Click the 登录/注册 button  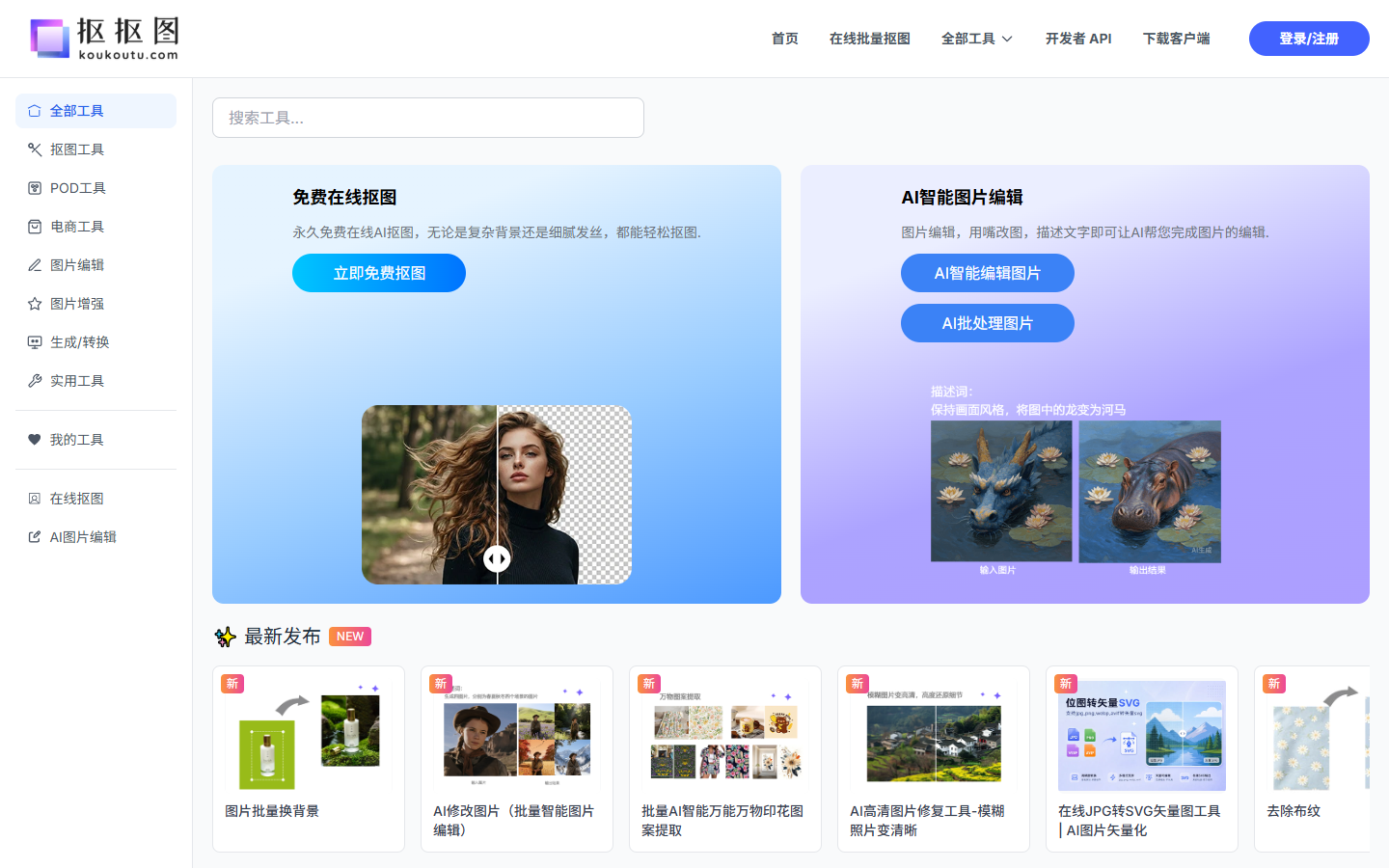[x=1309, y=39]
